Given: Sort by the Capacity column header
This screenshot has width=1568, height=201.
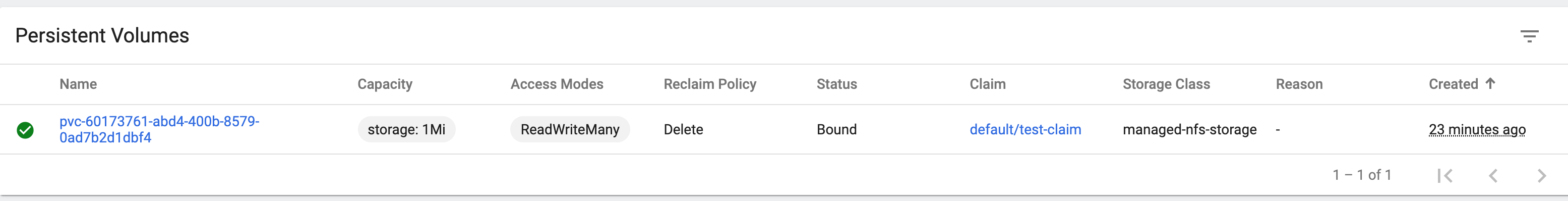Looking at the screenshot, I should click(x=385, y=84).
